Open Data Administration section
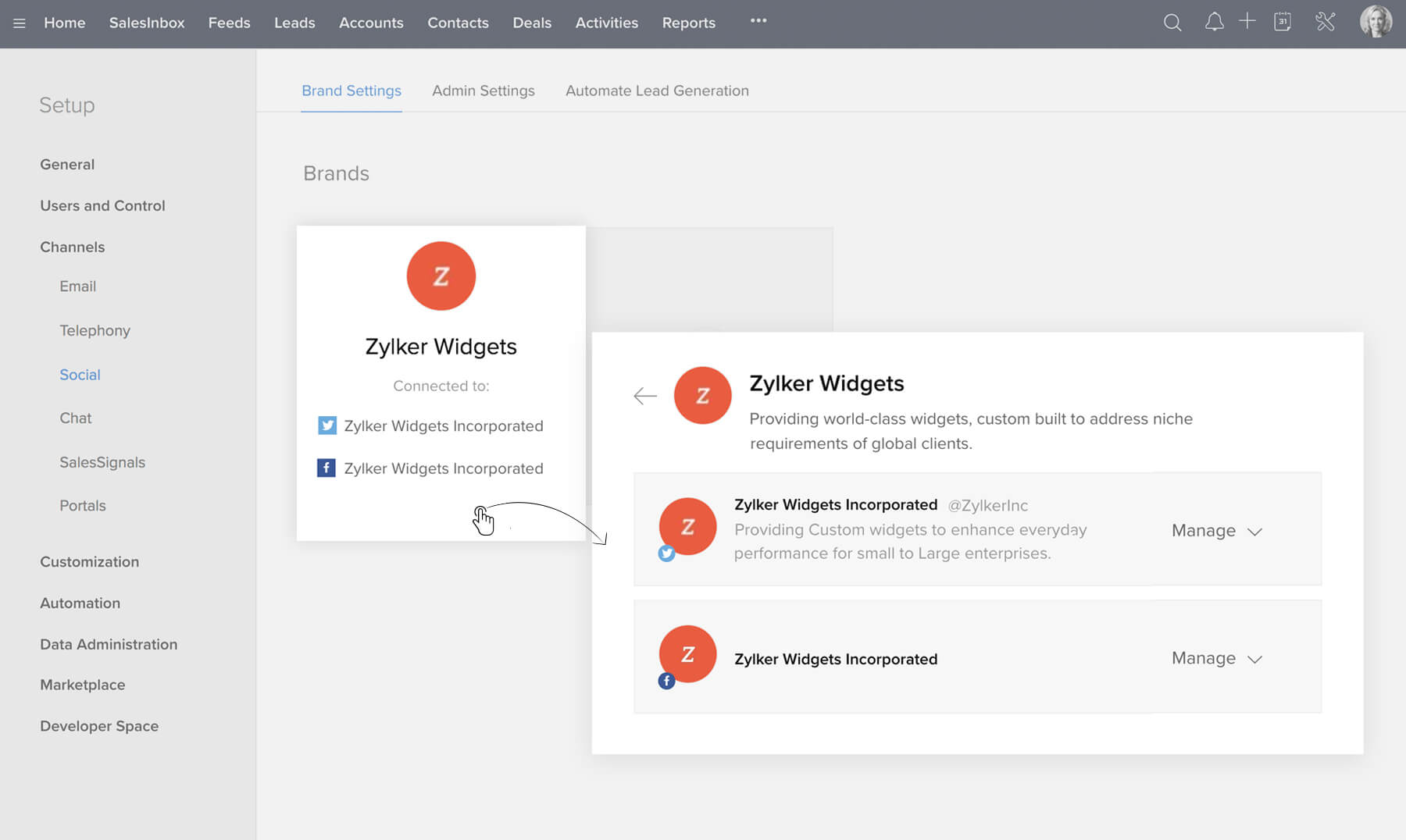 tap(109, 645)
